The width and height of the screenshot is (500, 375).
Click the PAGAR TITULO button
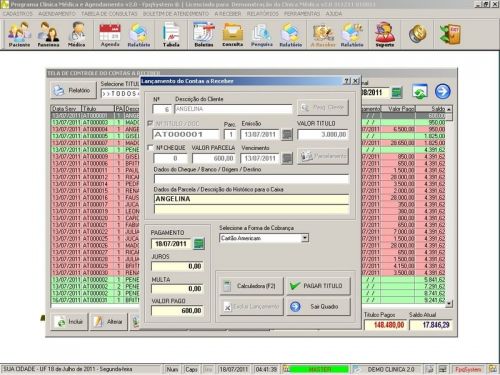[x=318, y=286]
